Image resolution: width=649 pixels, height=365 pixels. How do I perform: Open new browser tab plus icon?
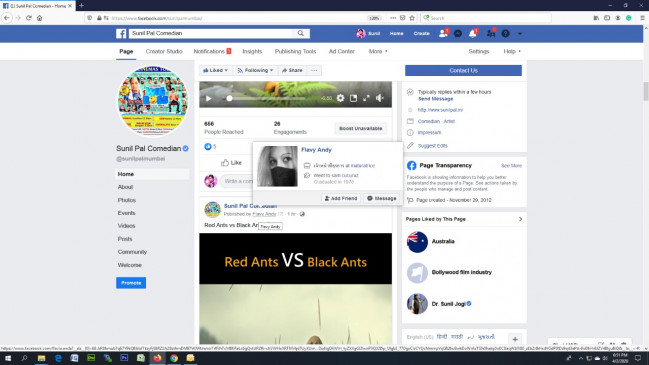81,5
